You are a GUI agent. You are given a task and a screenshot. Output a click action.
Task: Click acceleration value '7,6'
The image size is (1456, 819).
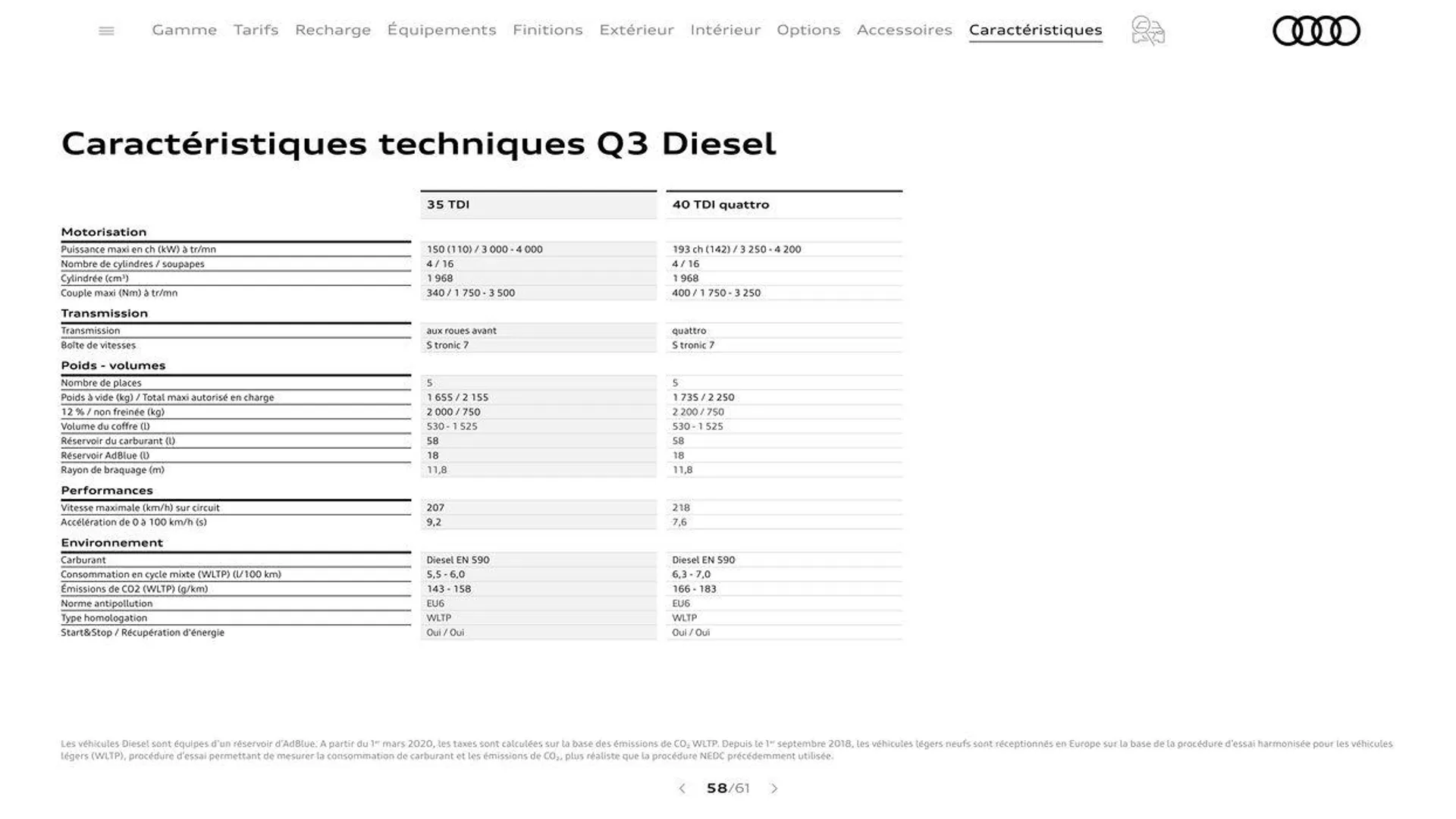679,522
